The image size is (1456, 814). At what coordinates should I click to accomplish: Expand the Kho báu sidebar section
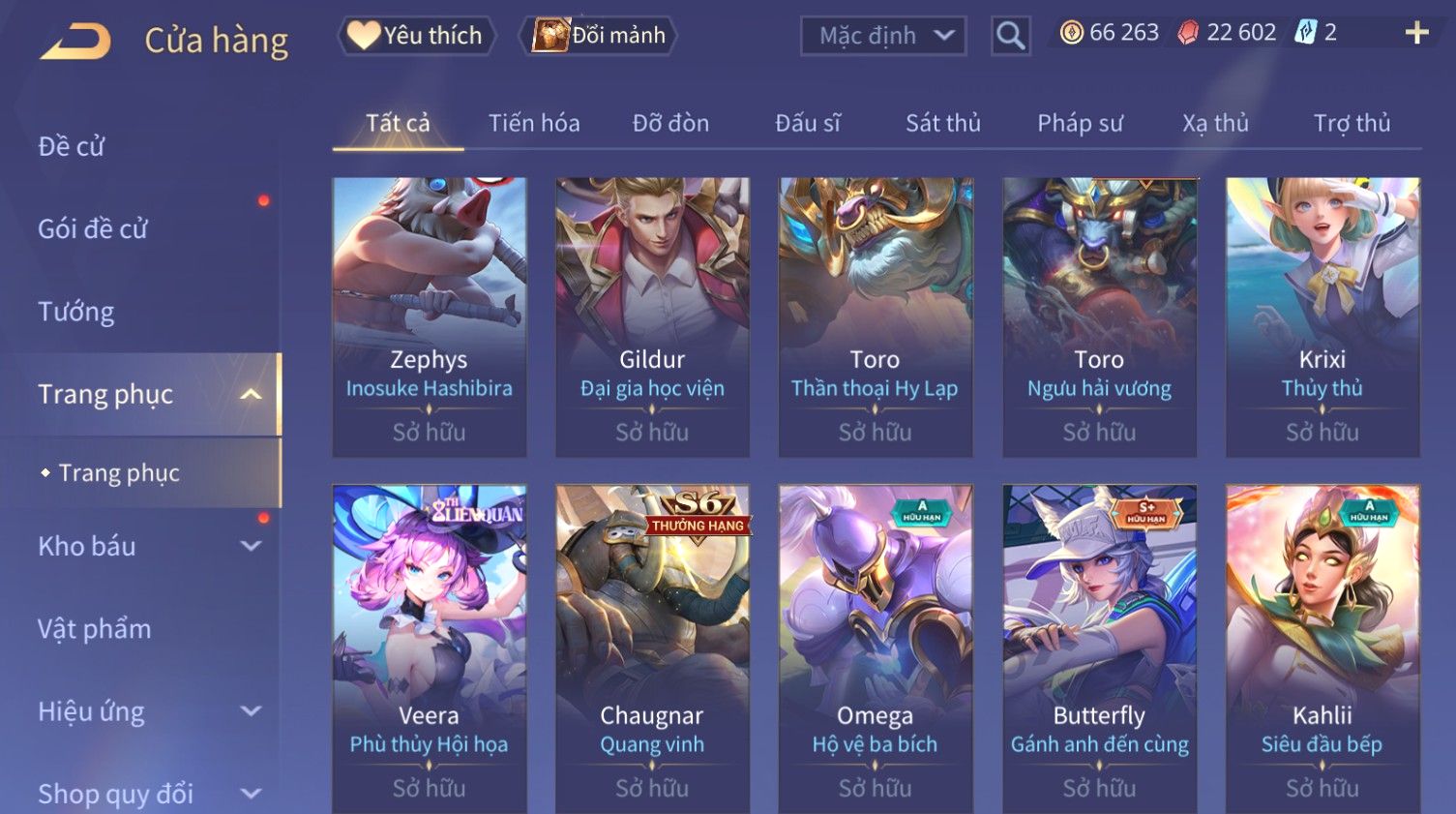(x=251, y=546)
